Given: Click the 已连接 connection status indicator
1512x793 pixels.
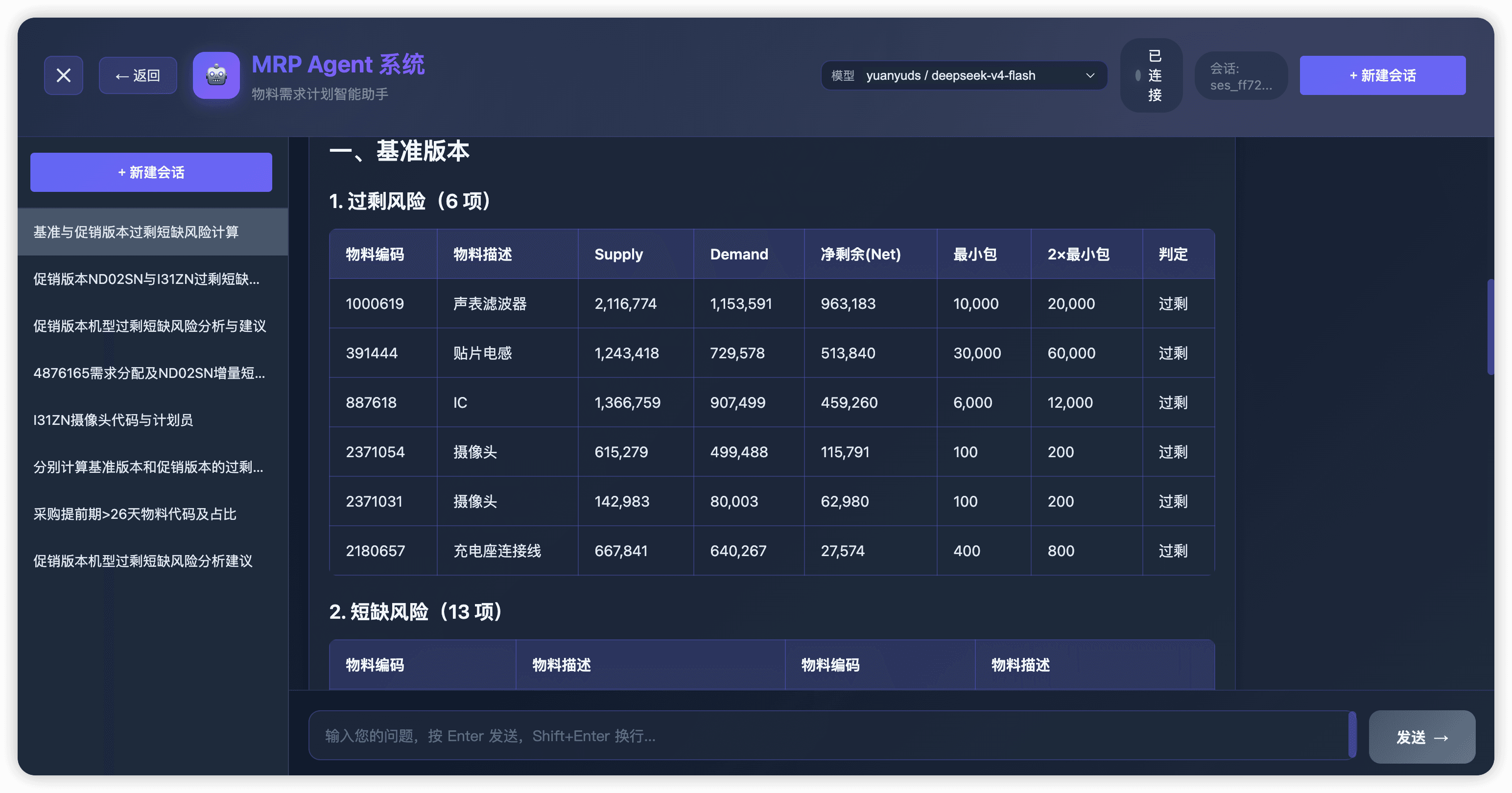Looking at the screenshot, I should [1152, 75].
